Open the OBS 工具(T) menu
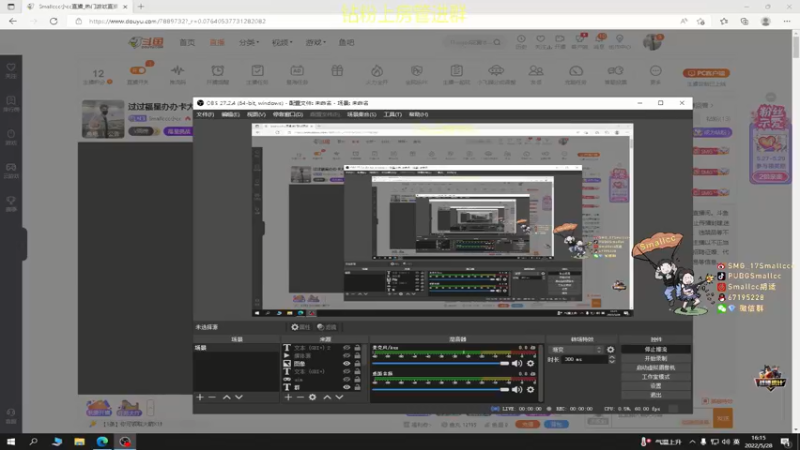Viewport: 800px width, 450px height. [392, 114]
